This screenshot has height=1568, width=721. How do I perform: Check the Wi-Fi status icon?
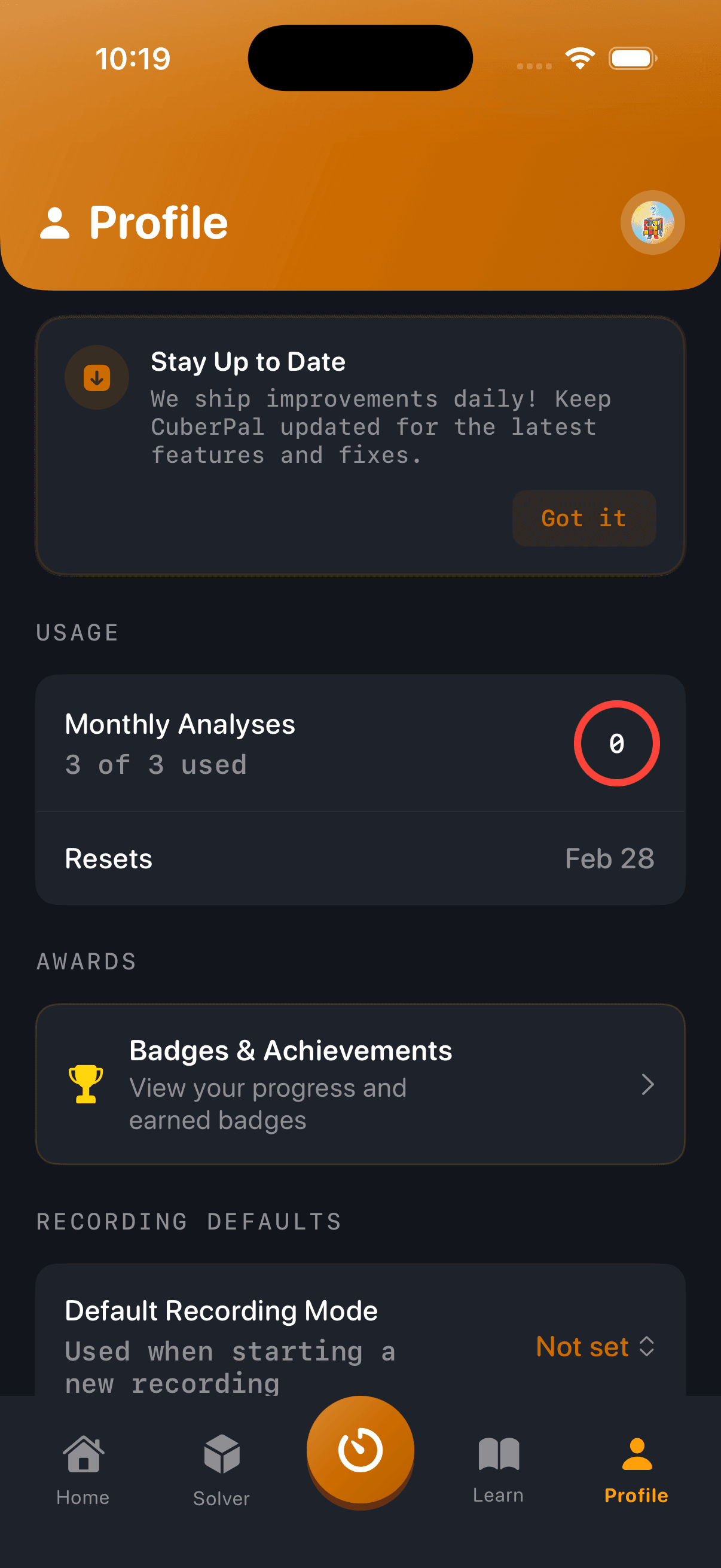pyautogui.click(x=580, y=59)
